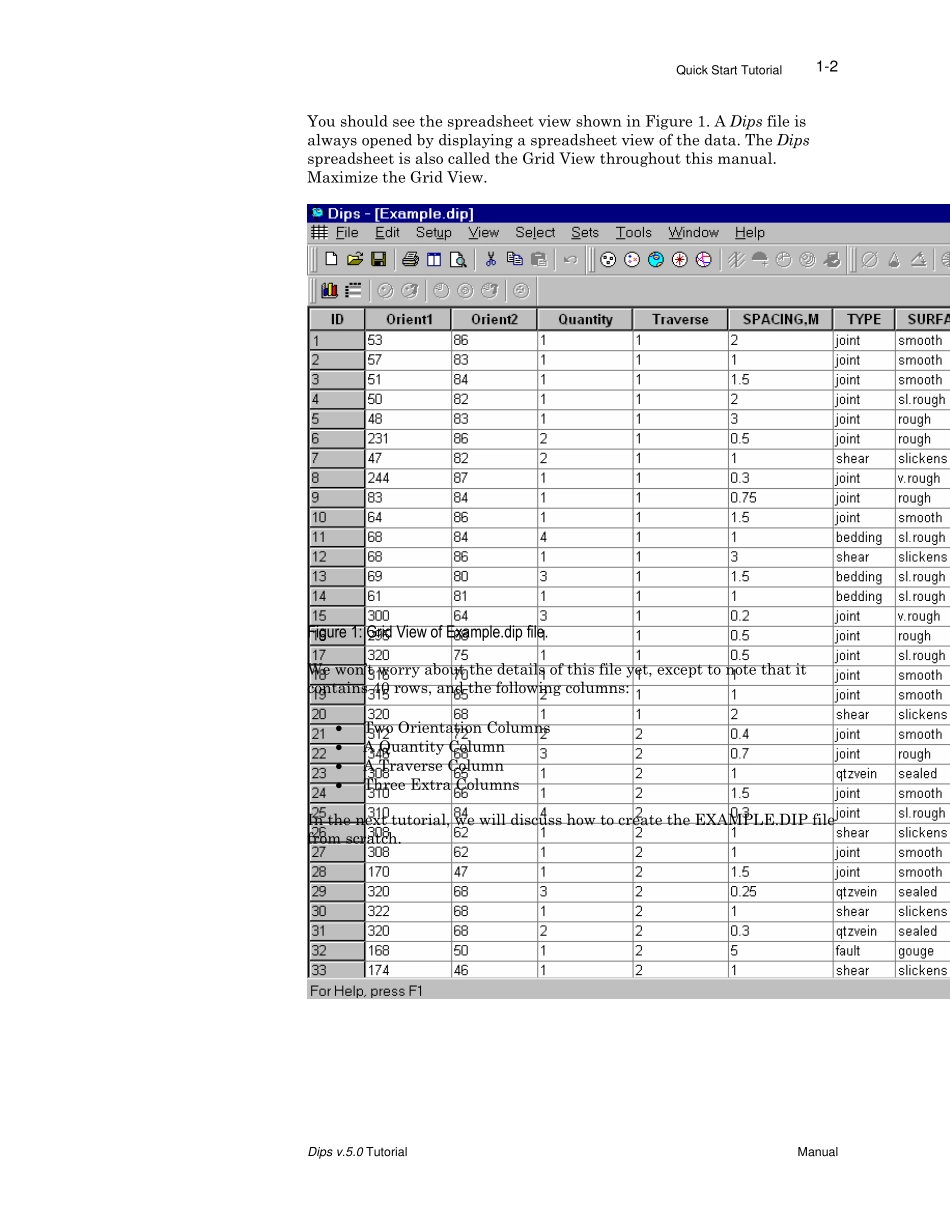Click the Orient1 cell 322 in row 30
Viewport: 950px width, 1230px height.
click(x=408, y=911)
